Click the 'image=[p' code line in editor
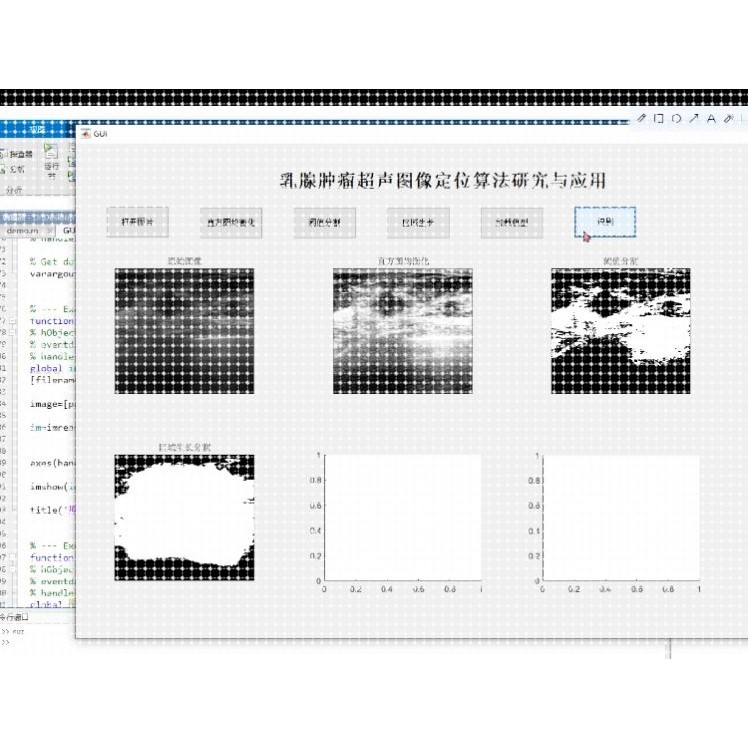The width and height of the screenshot is (748, 748). 52,404
